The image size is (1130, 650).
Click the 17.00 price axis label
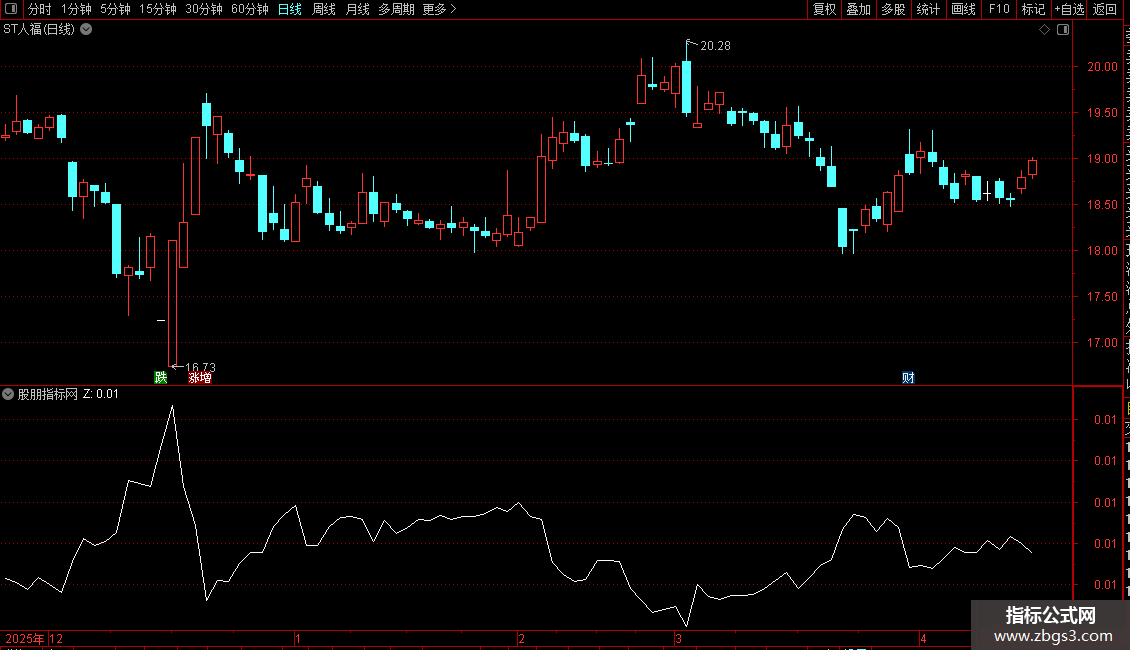pos(1102,343)
